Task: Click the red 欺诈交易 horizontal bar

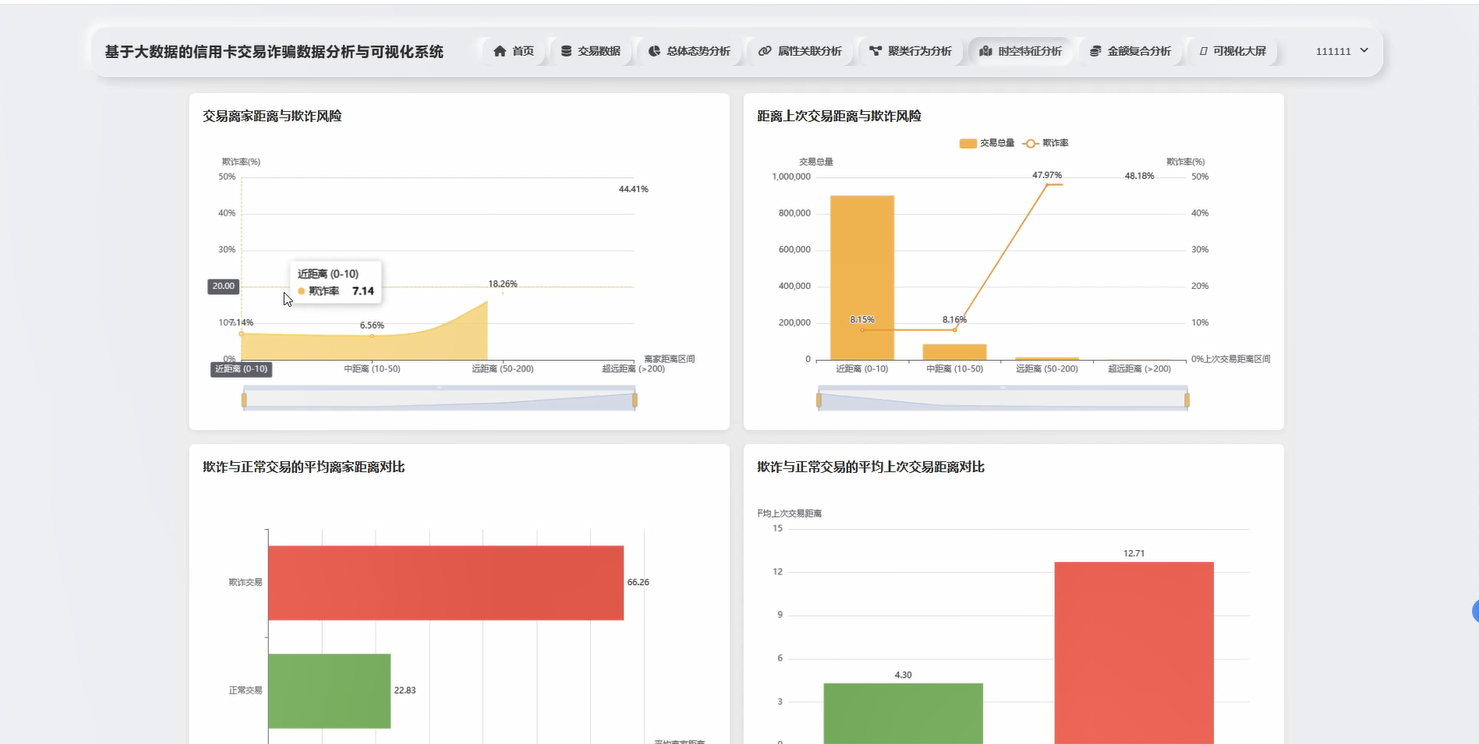Action: (446, 583)
